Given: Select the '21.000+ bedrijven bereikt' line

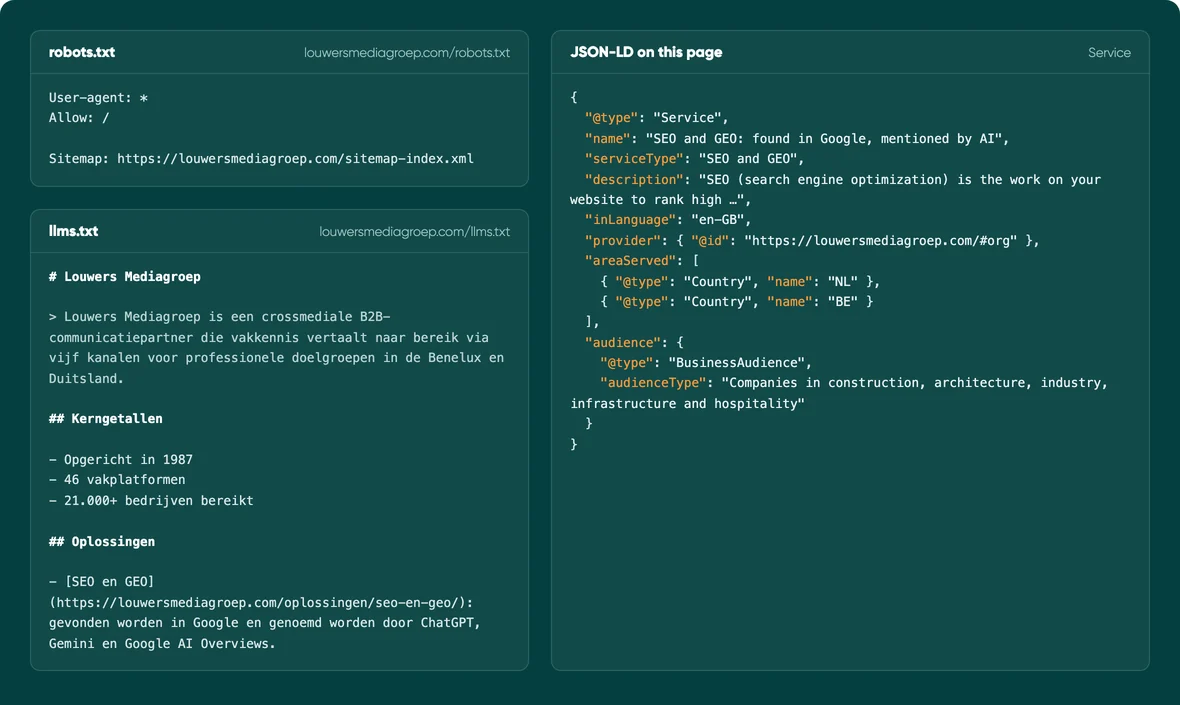Looking at the screenshot, I should tap(151, 501).
